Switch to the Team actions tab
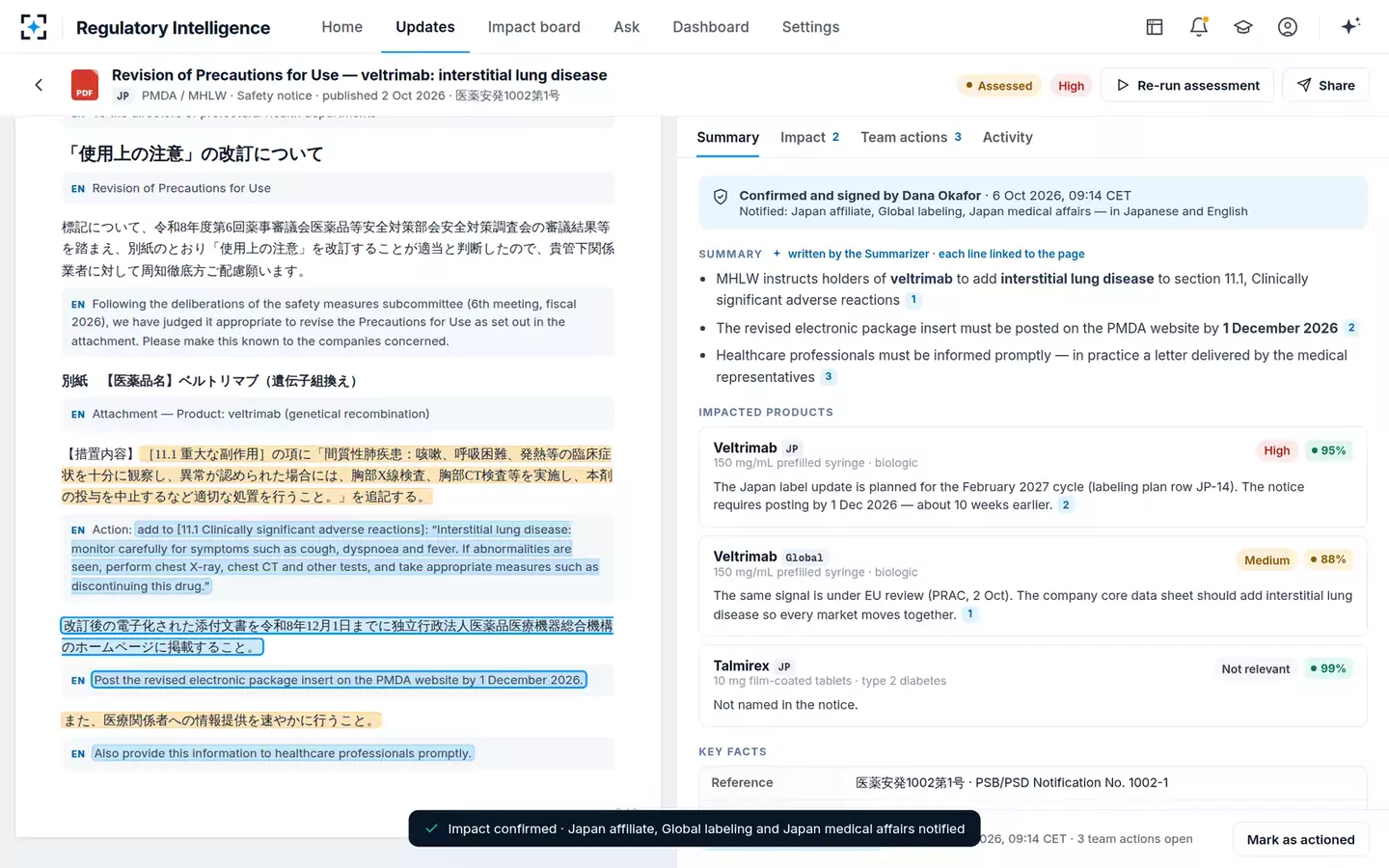The height and width of the screenshot is (868, 1389). (x=911, y=137)
